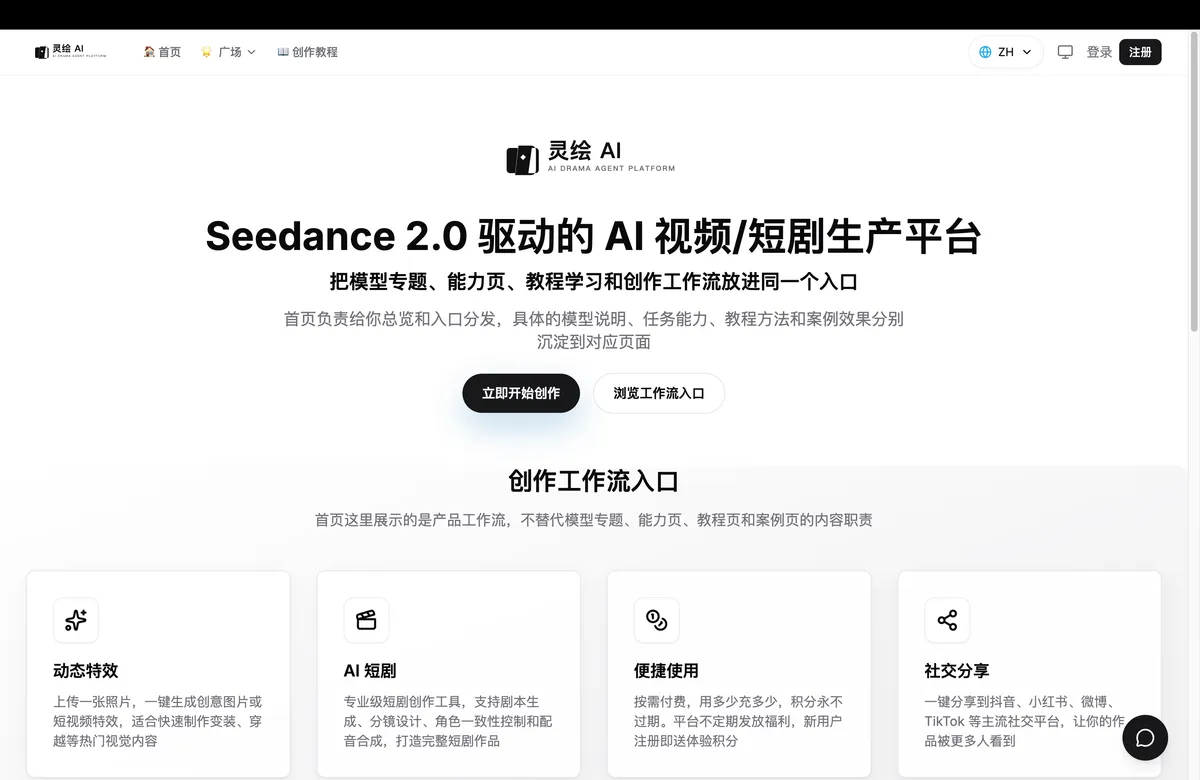1200x780 pixels.
Task: Click the book icon beside 创作教程
Action: (x=283, y=52)
